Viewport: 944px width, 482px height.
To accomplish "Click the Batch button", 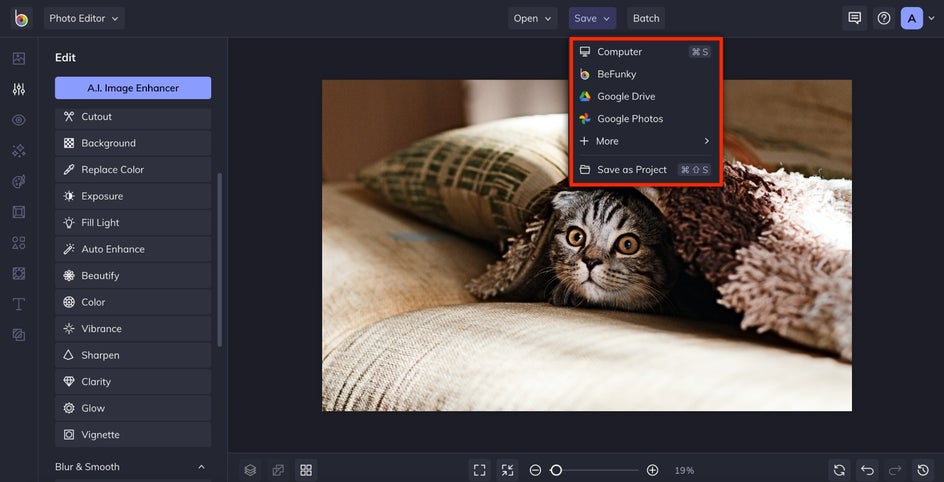I will [x=646, y=18].
